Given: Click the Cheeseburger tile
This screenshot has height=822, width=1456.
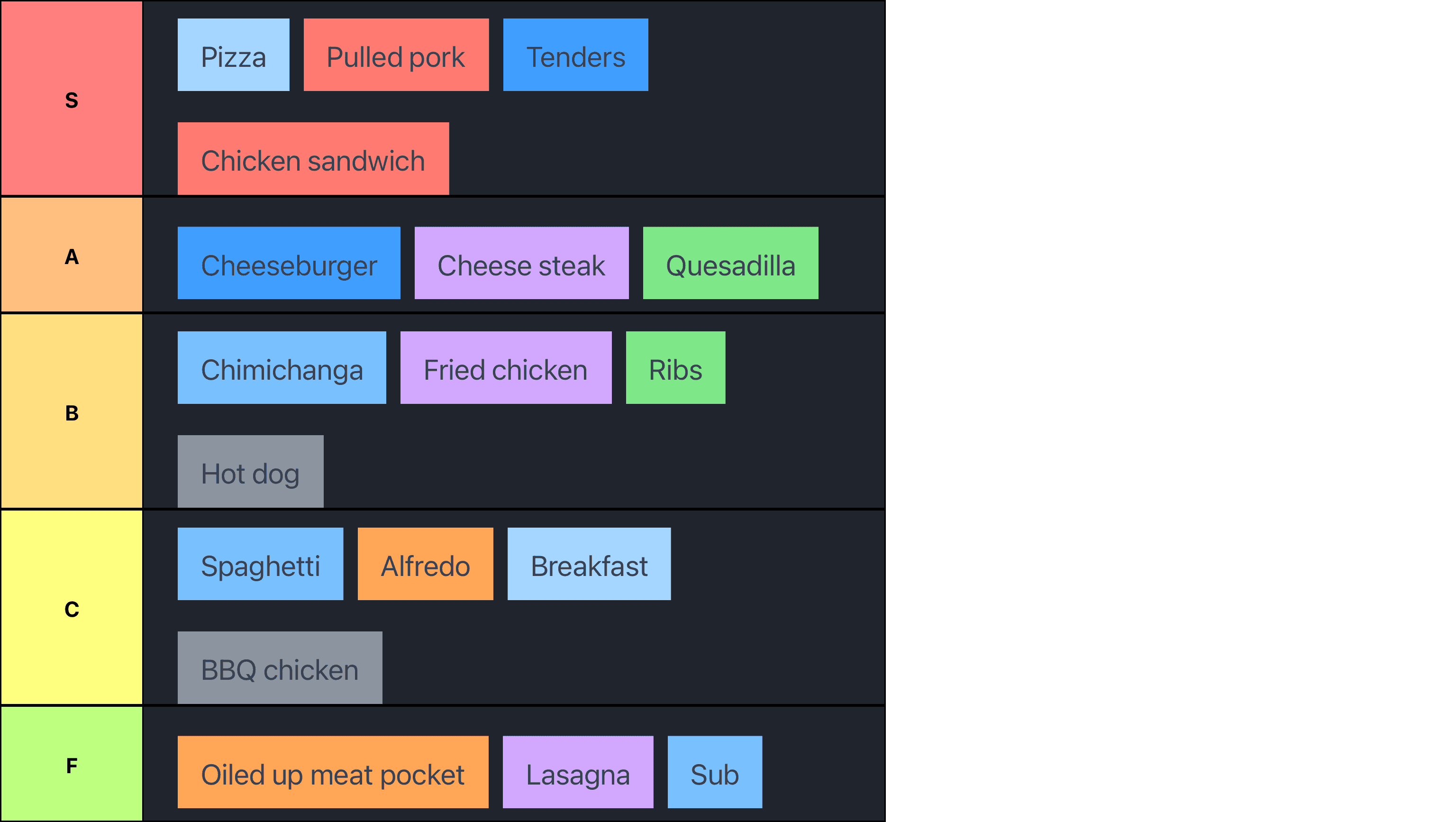Looking at the screenshot, I should tap(289, 263).
